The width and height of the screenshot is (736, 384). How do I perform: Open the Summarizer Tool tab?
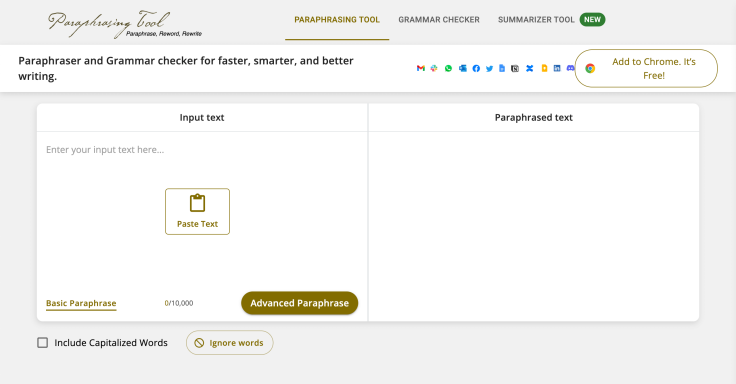coord(536,20)
